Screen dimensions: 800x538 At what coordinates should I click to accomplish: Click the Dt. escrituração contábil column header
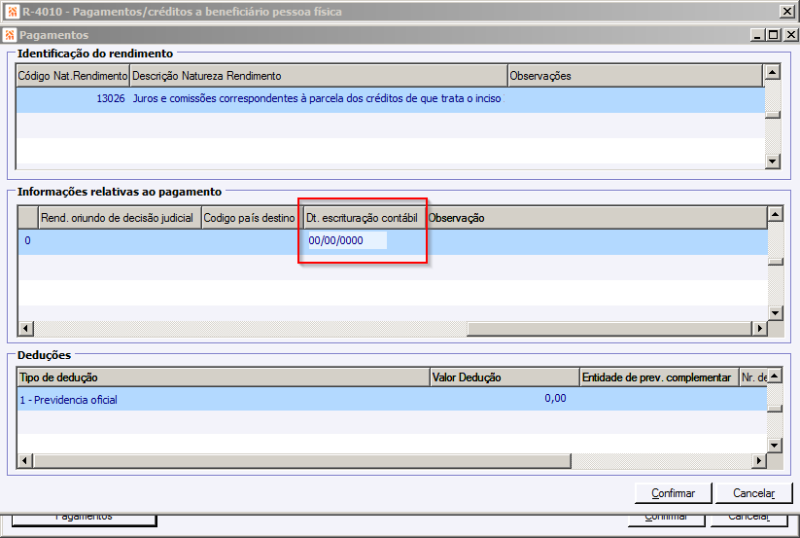pyautogui.click(x=364, y=218)
